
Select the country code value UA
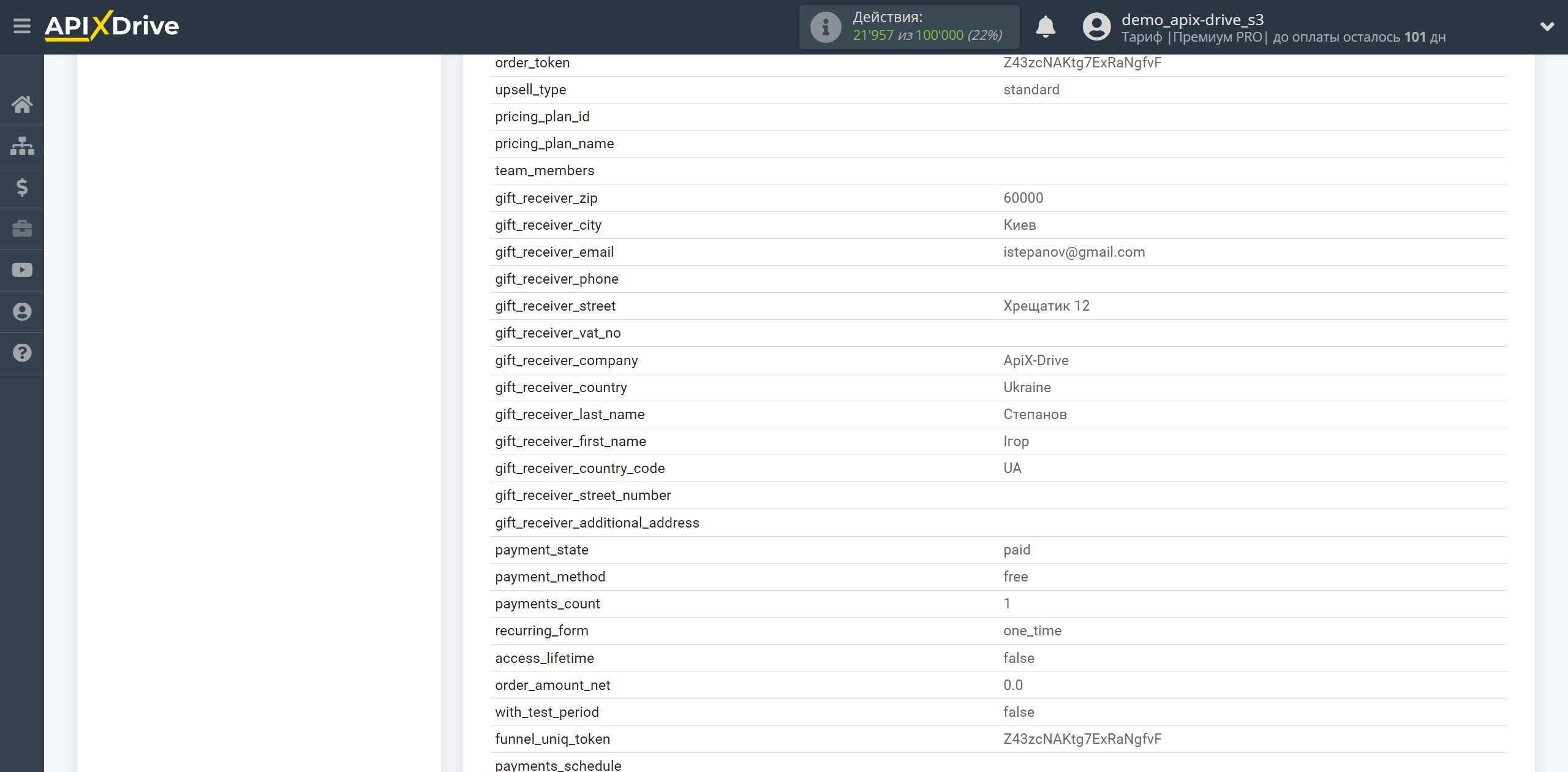1012,468
